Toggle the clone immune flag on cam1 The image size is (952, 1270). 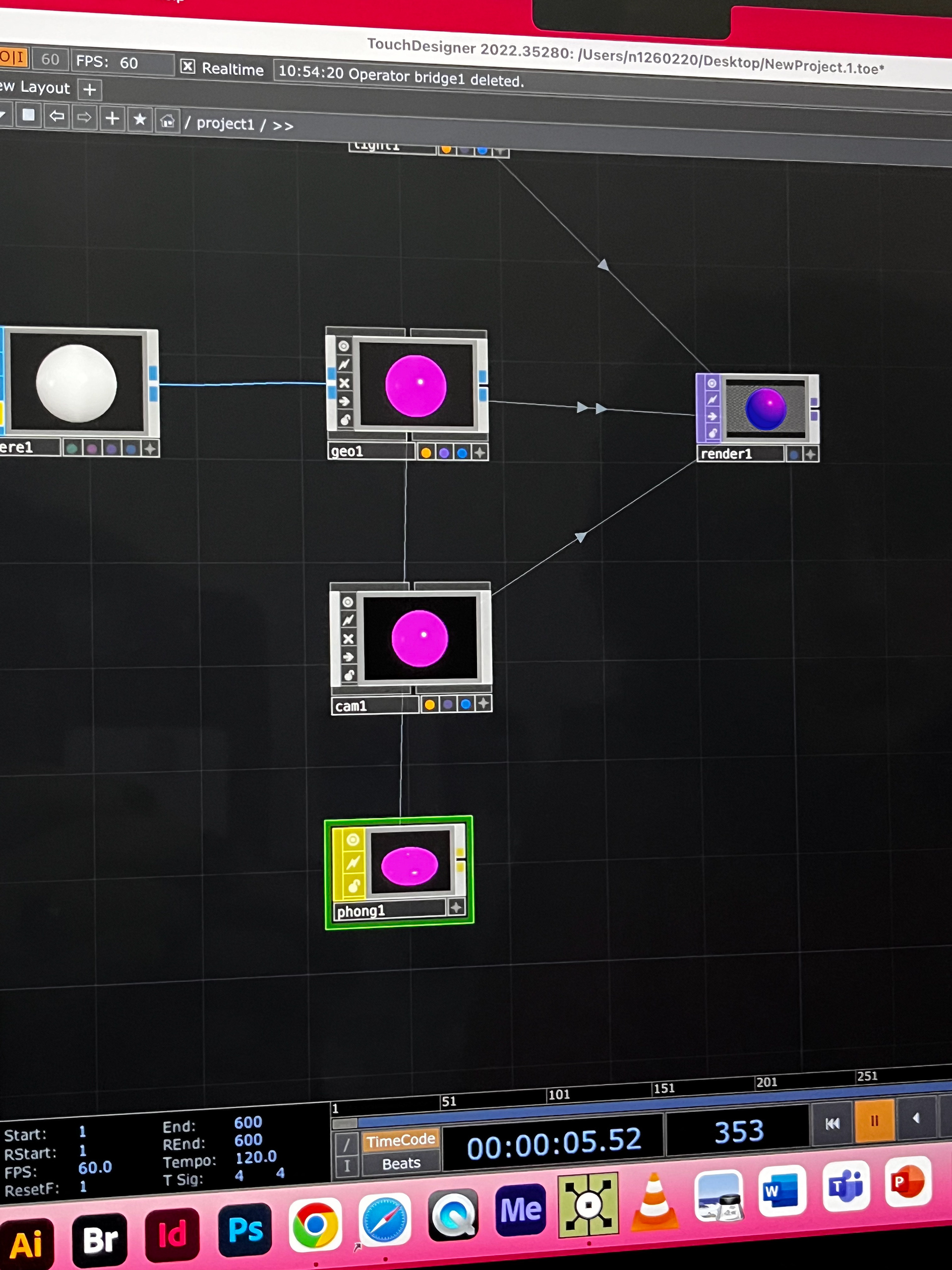pyautogui.click(x=348, y=620)
